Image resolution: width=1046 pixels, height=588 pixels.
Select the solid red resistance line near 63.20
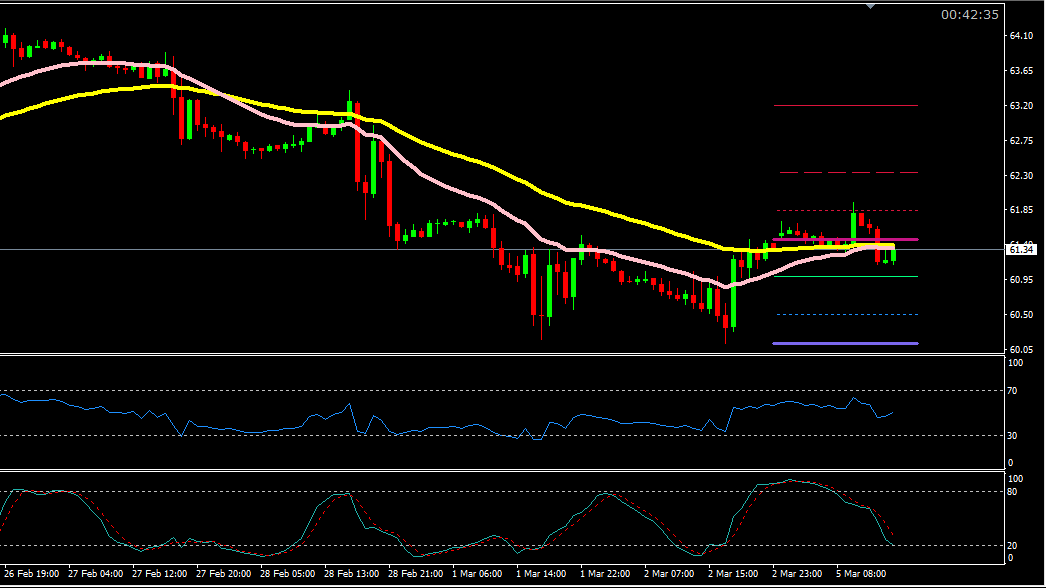845,105
